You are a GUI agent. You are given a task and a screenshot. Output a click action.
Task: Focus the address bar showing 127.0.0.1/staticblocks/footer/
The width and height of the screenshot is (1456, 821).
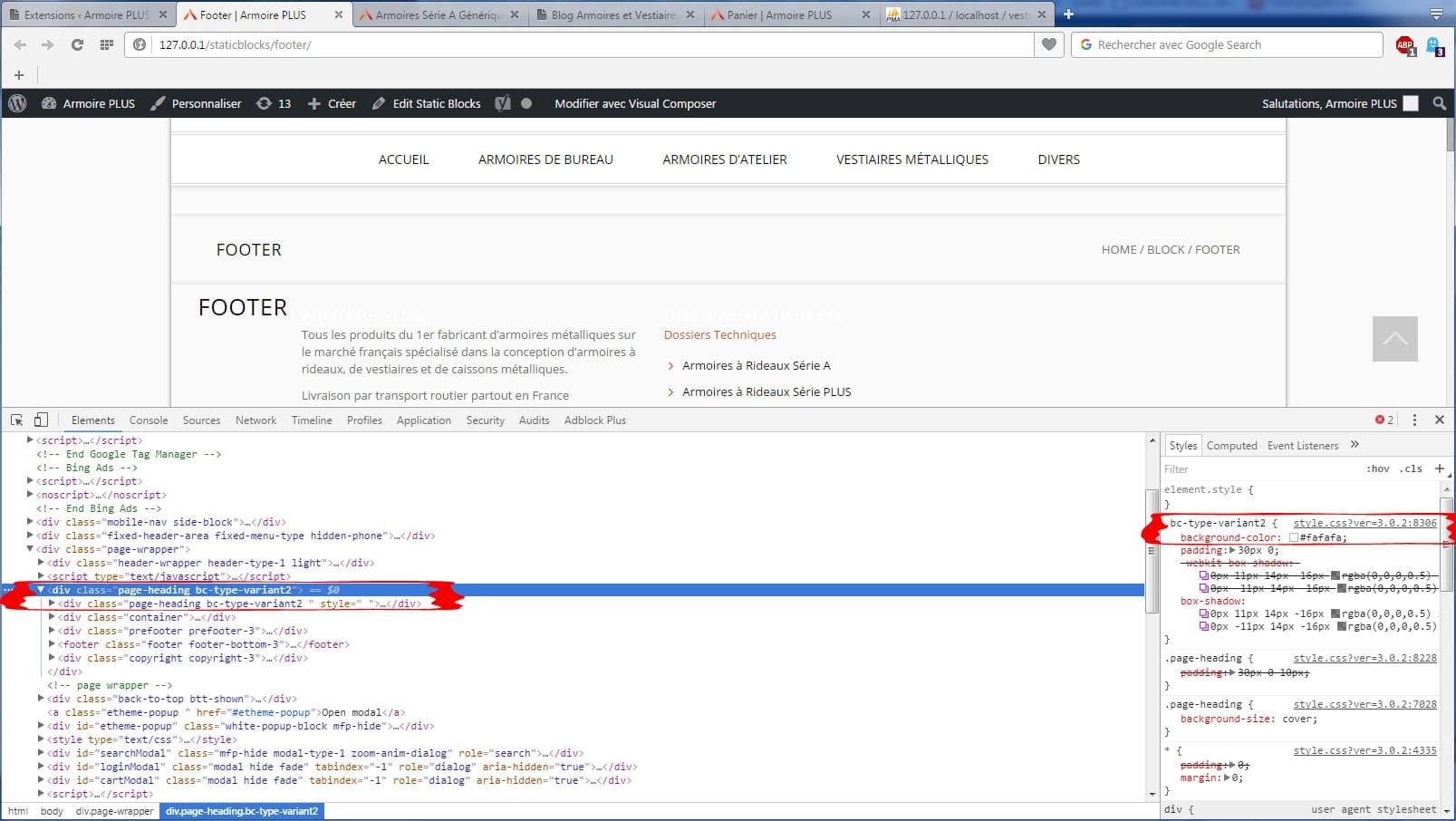pyautogui.click(x=593, y=44)
